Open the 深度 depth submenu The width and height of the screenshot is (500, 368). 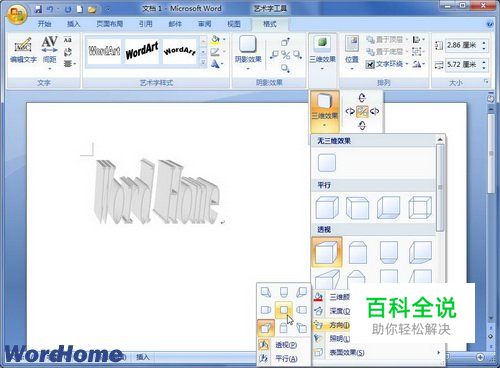tap(332, 311)
